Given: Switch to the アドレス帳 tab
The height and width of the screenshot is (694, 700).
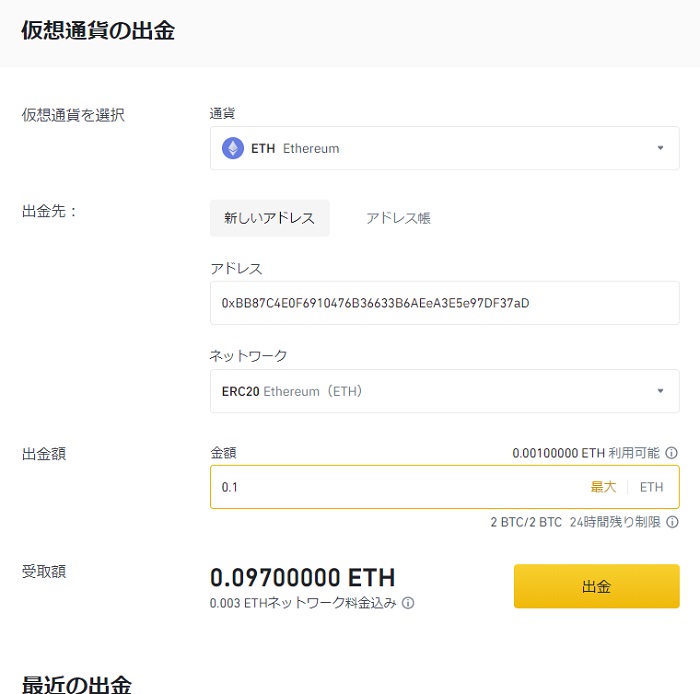Looking at the screenshot, I should (x=398, y=218).
